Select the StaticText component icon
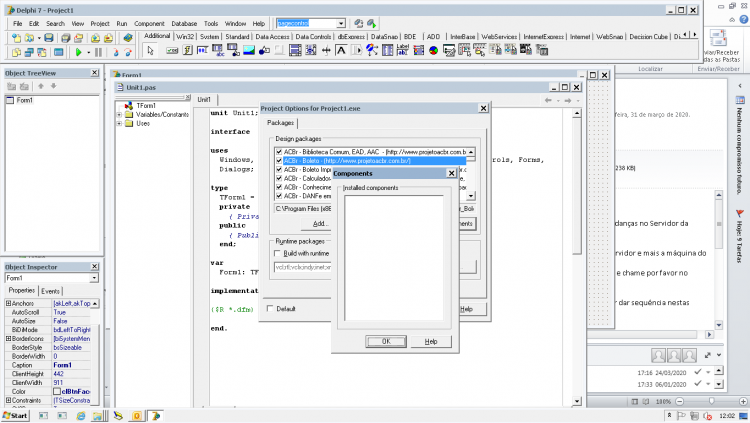This screenshot has width=750, height=423. tap(341, 50)
